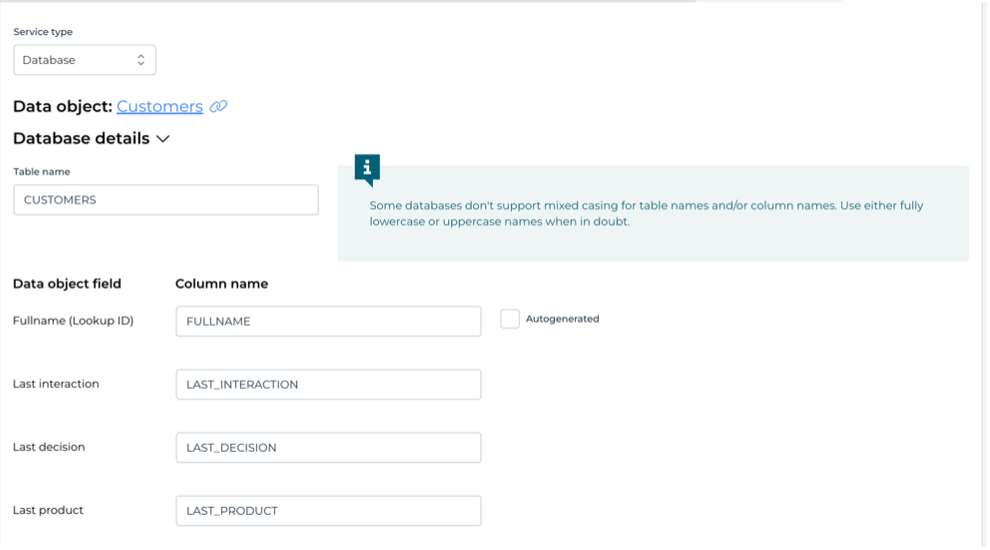Click the 'Data object field' header

[67, 284]
